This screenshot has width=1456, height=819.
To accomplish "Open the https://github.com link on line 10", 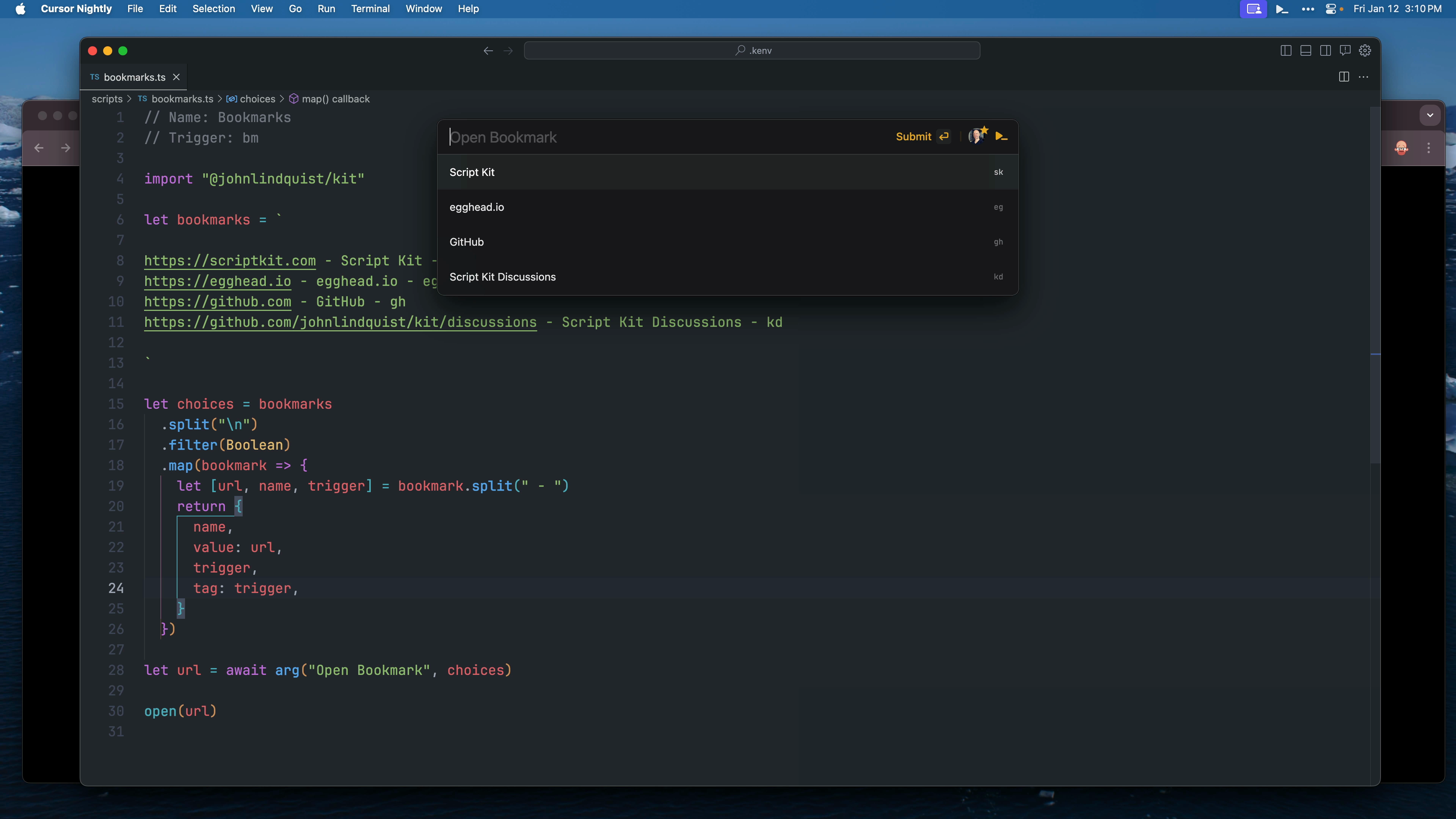I will pyautogui.click(x=218, y=302).
